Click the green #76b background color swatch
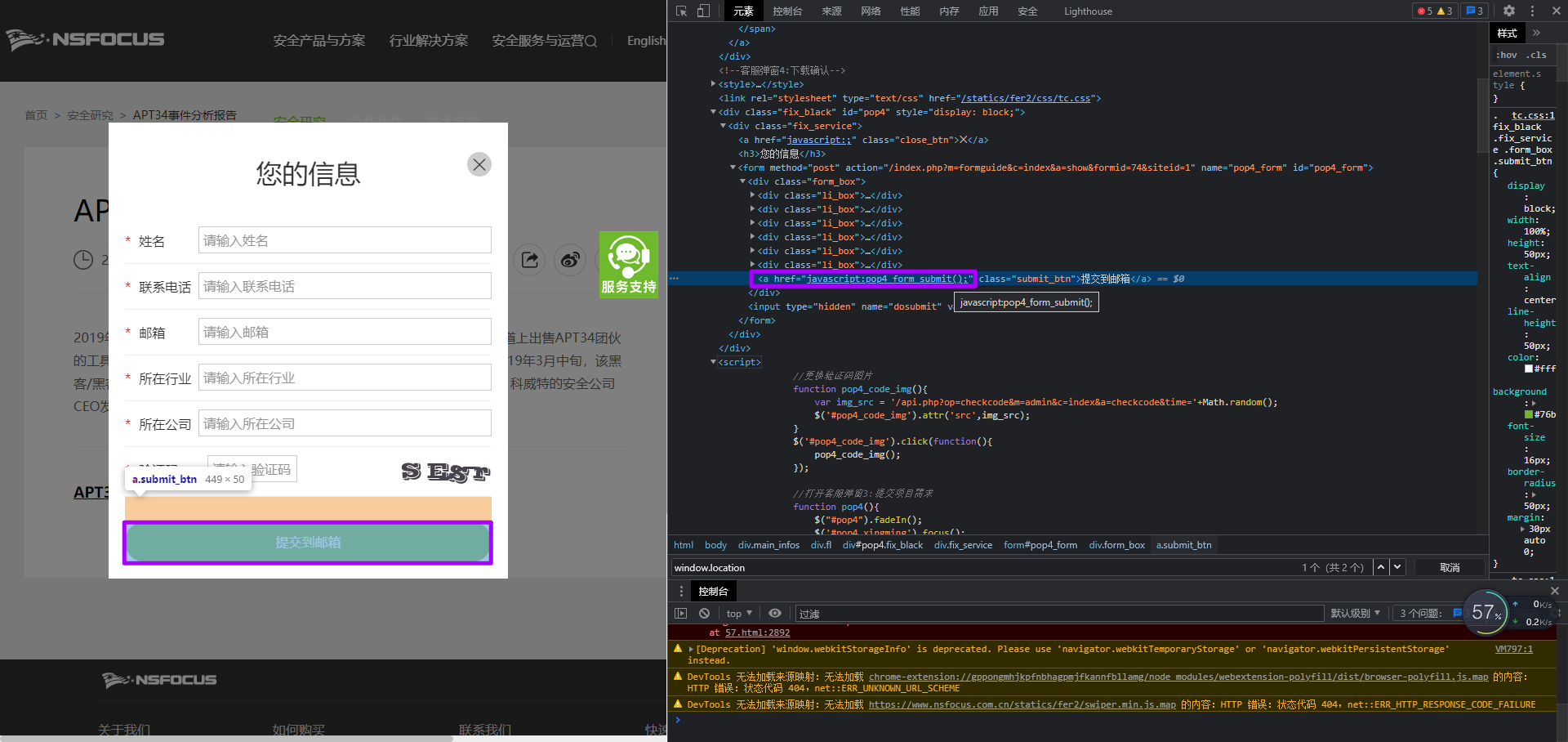Image resolution: width=1568 pixels, height=742 pixels. 1529,414
